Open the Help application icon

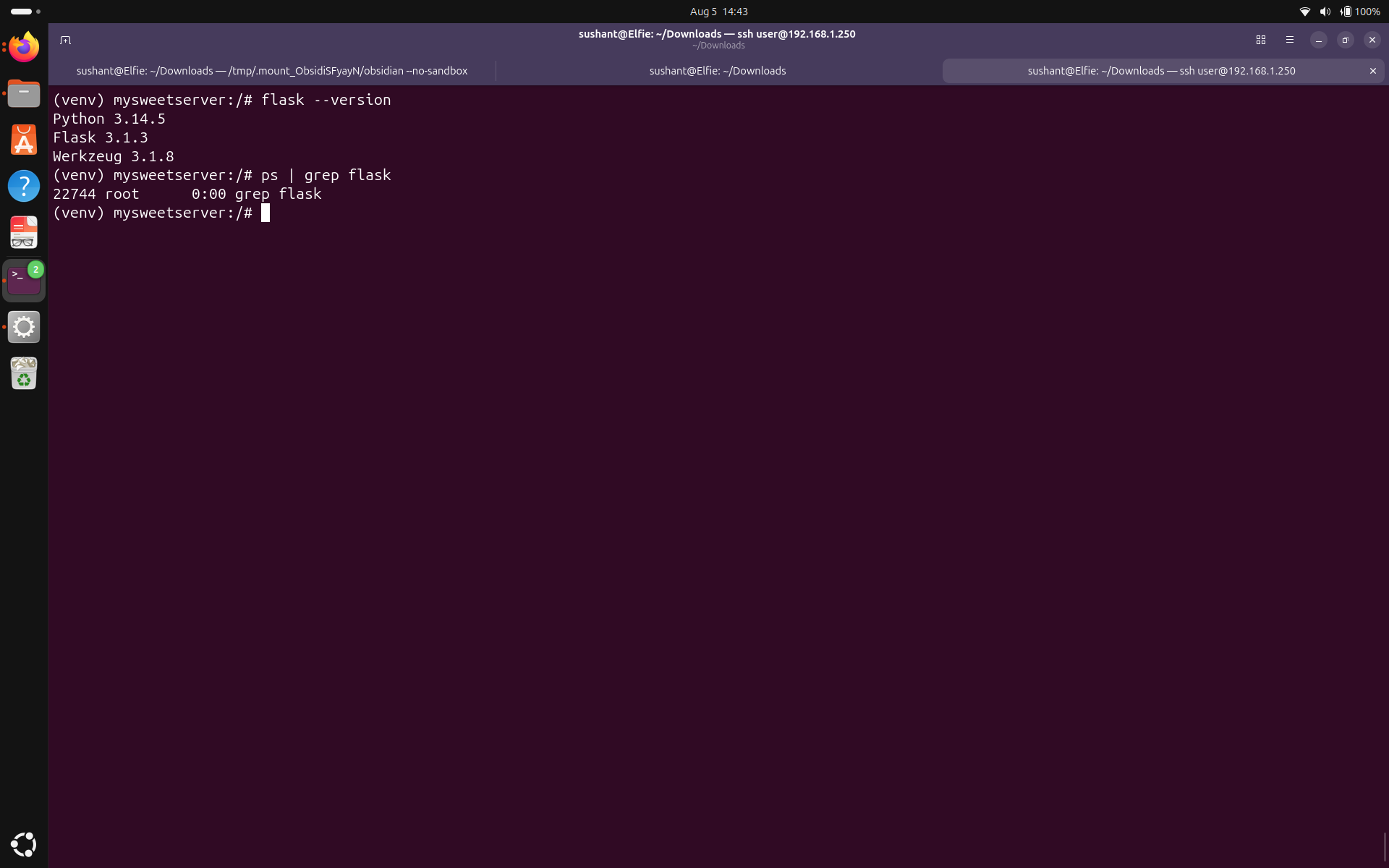click(x=24, y=186)
